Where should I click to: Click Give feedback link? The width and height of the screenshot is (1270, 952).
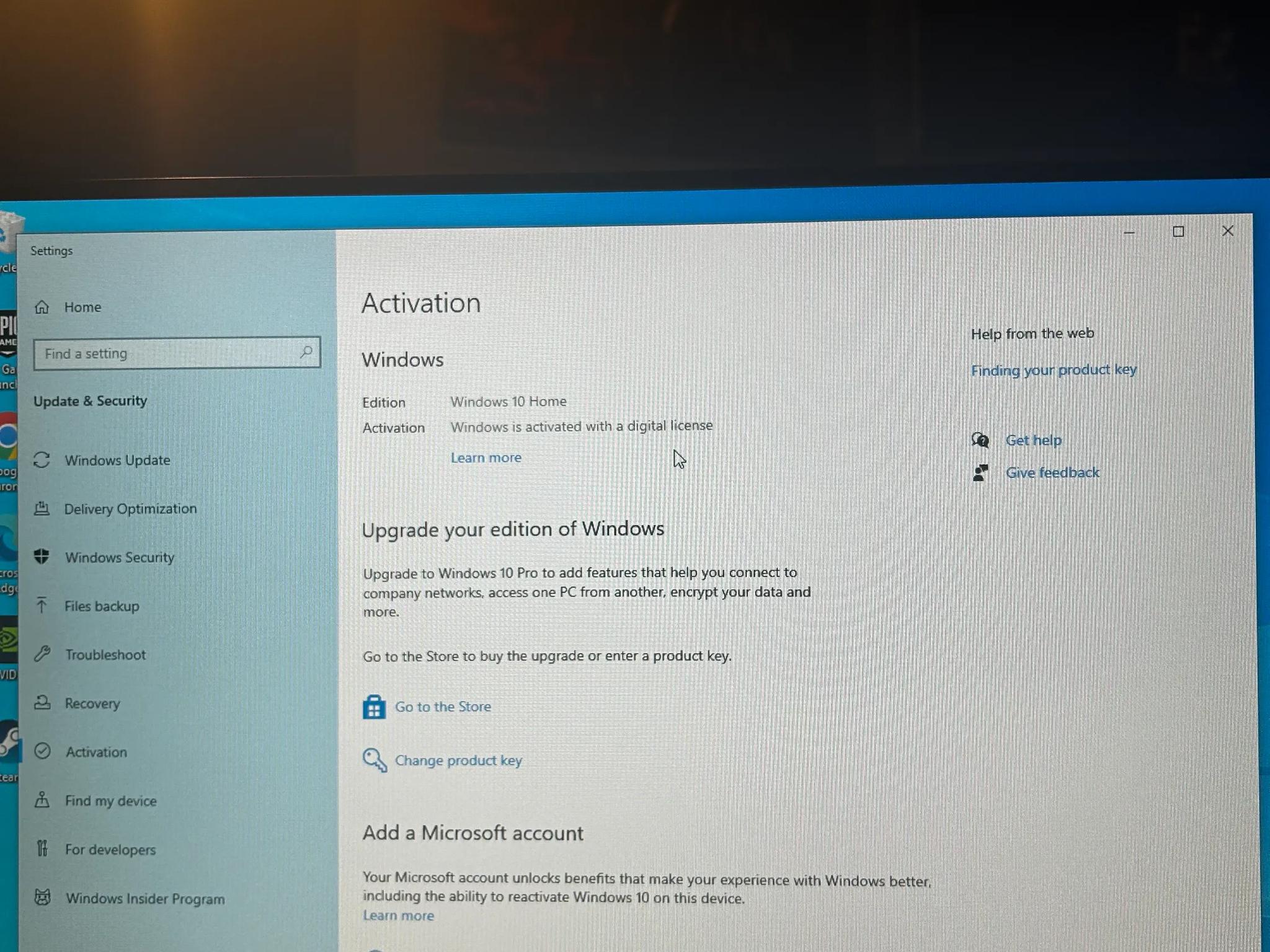tap(1052, 472)
